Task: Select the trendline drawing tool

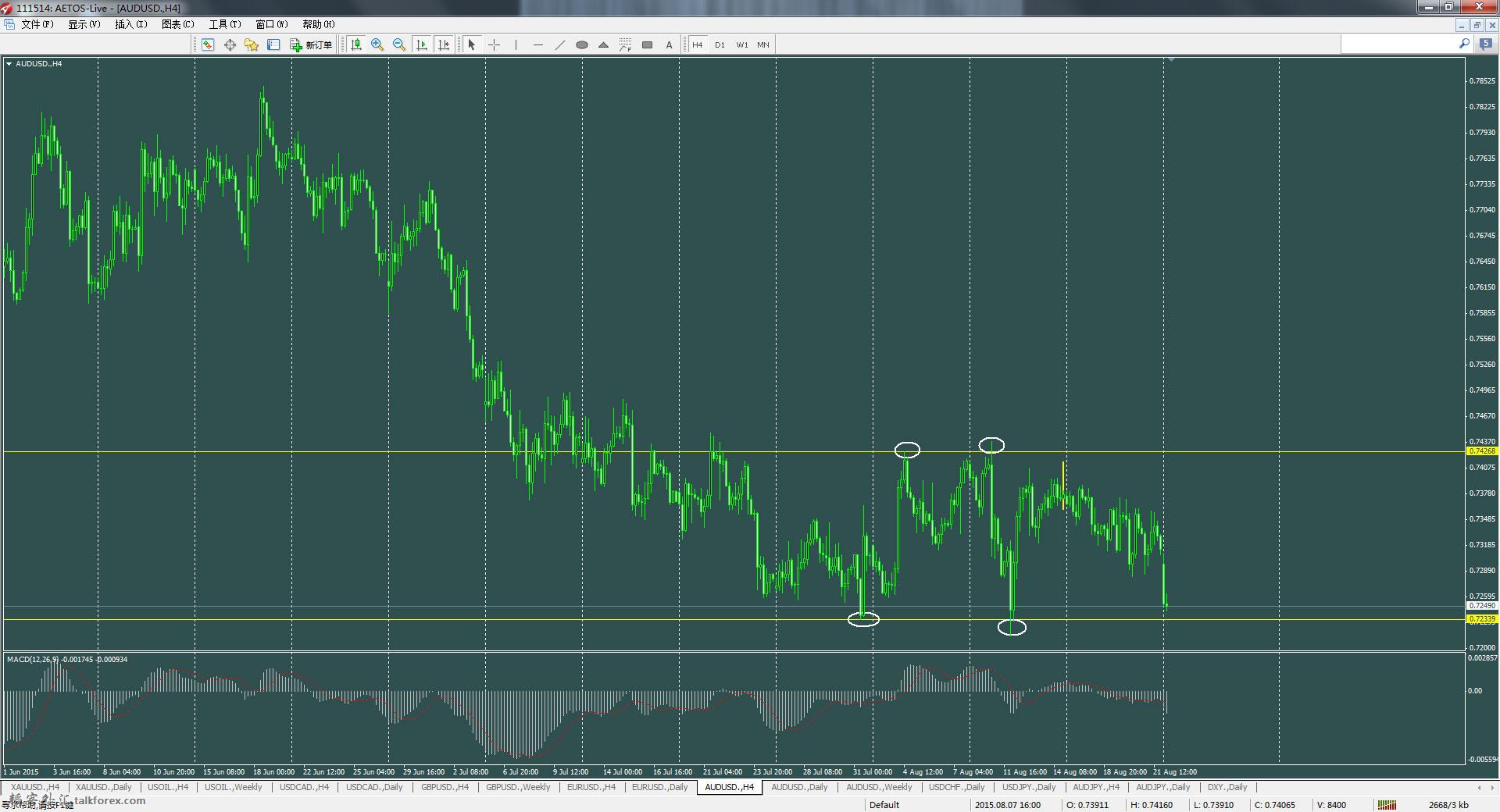Action: point(559,45)
